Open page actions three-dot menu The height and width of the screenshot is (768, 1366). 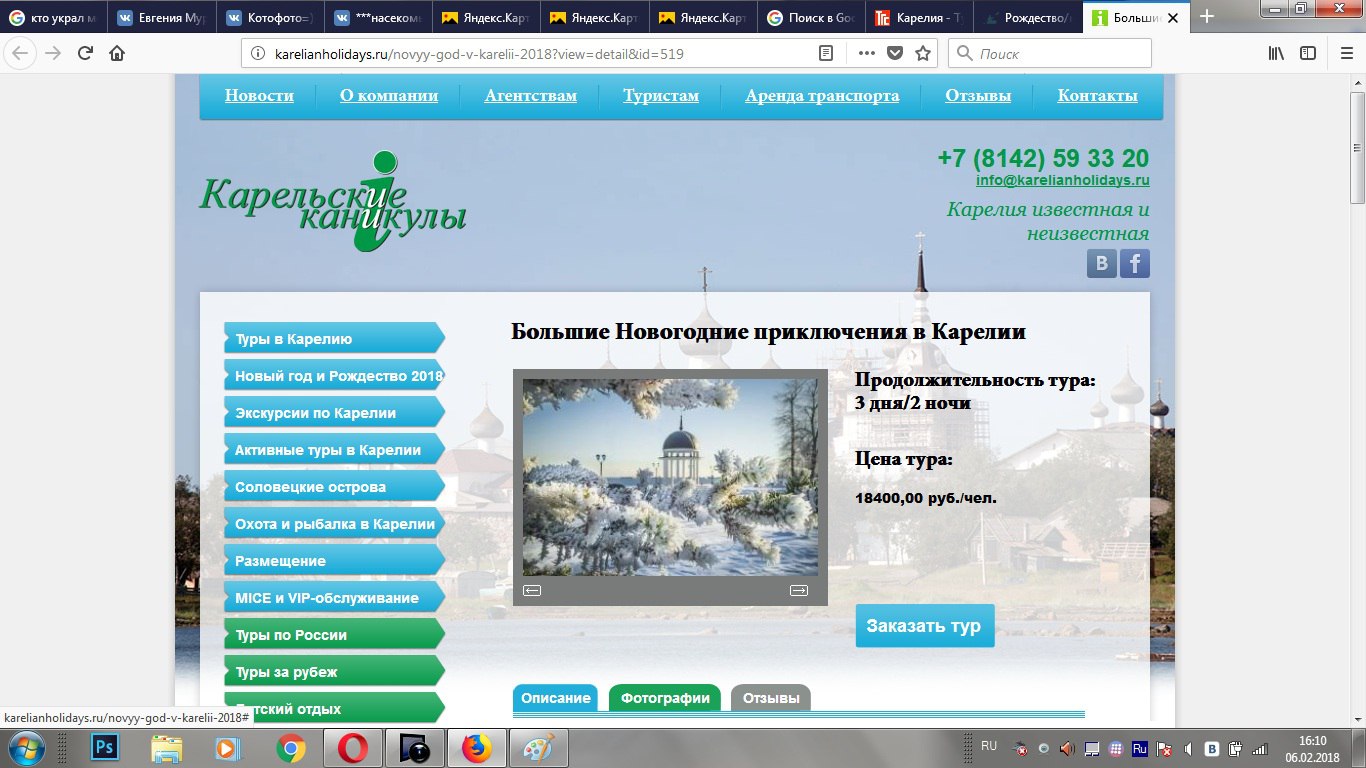866,53
